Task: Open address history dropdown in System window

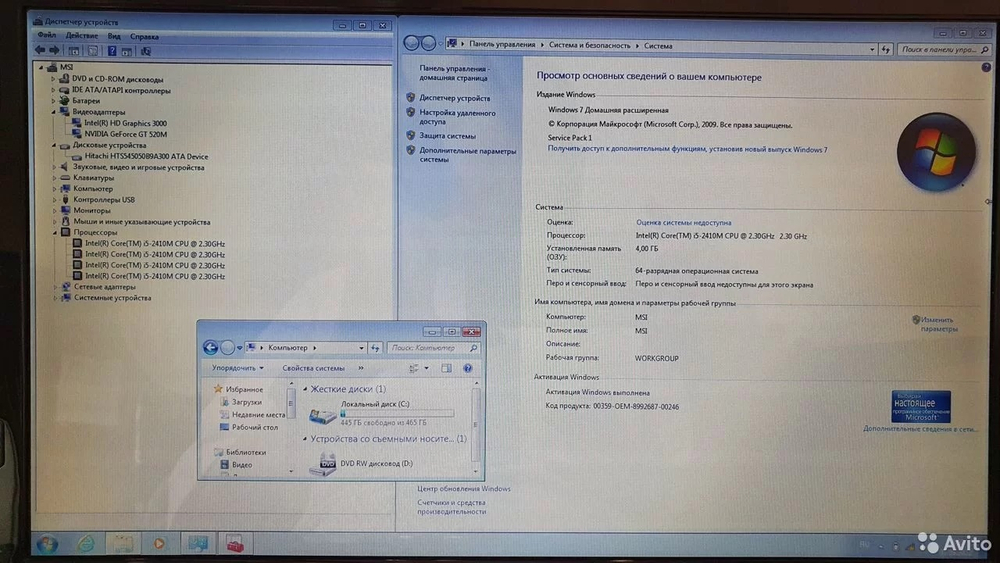Action: [x=872, y=49]
